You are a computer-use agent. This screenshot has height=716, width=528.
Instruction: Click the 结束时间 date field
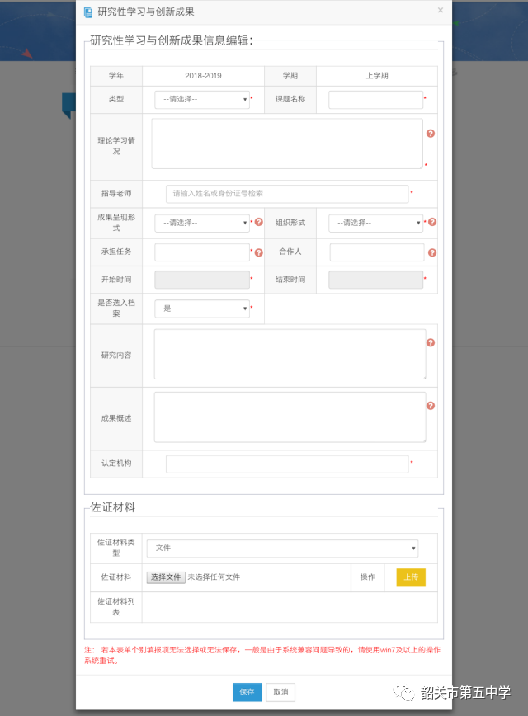pyautogui.click(x=375, y=280)
